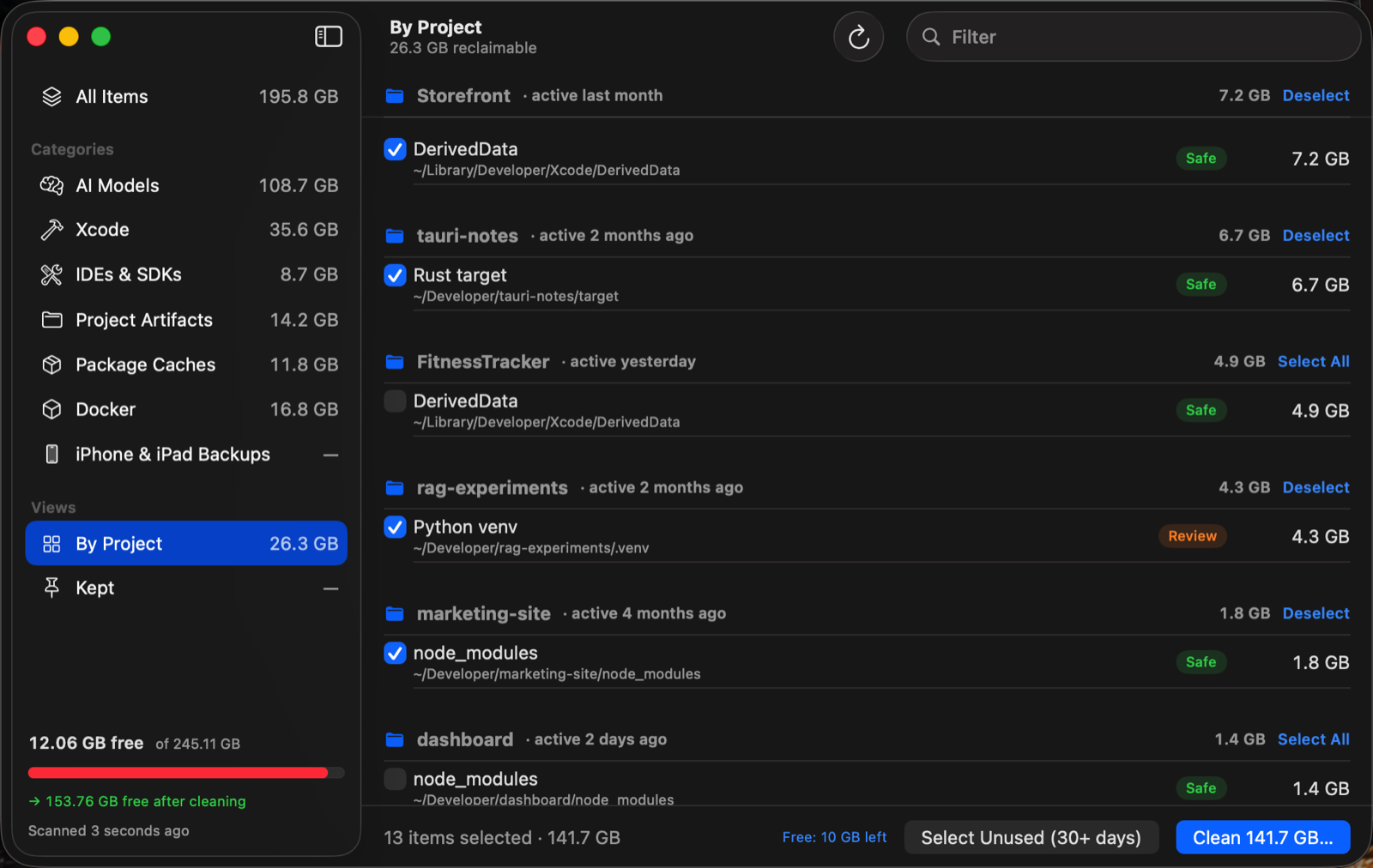Click the search magnifier icon
The image size is (1373, 868).
[931, 37]
